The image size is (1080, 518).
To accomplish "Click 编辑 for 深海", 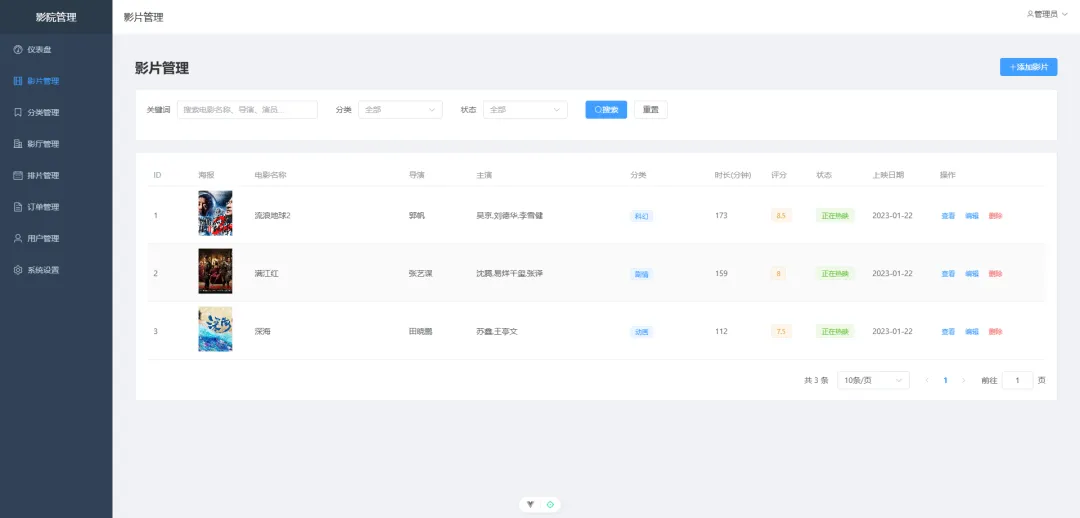I will coord(972,331).
